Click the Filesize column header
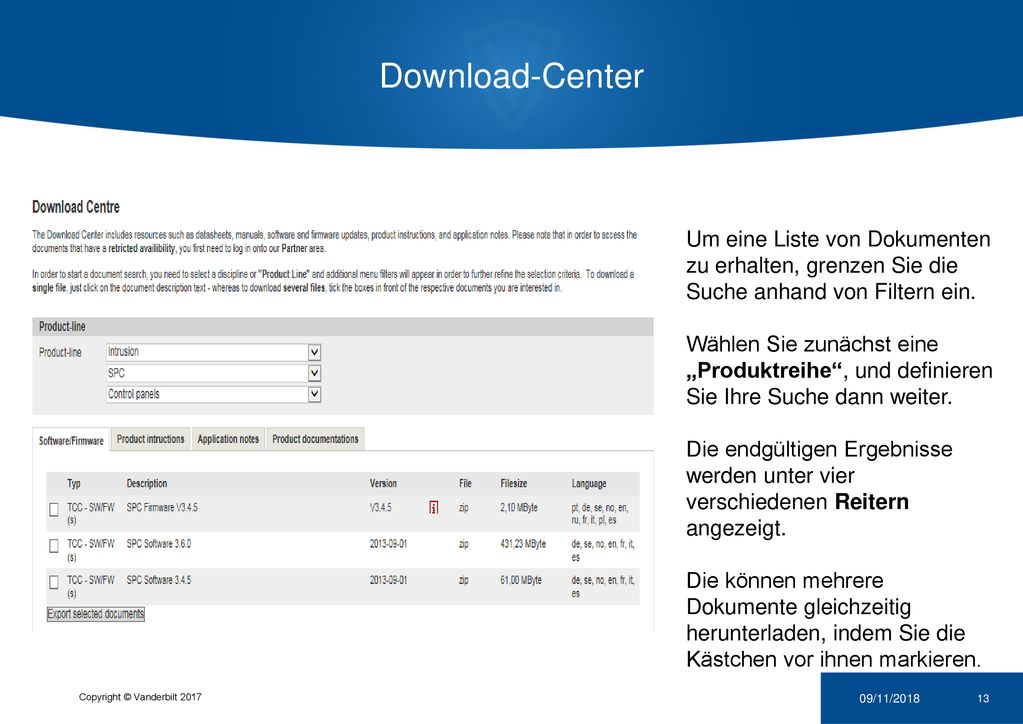Viewport: 1023px width, 724px height. point(513,483)
